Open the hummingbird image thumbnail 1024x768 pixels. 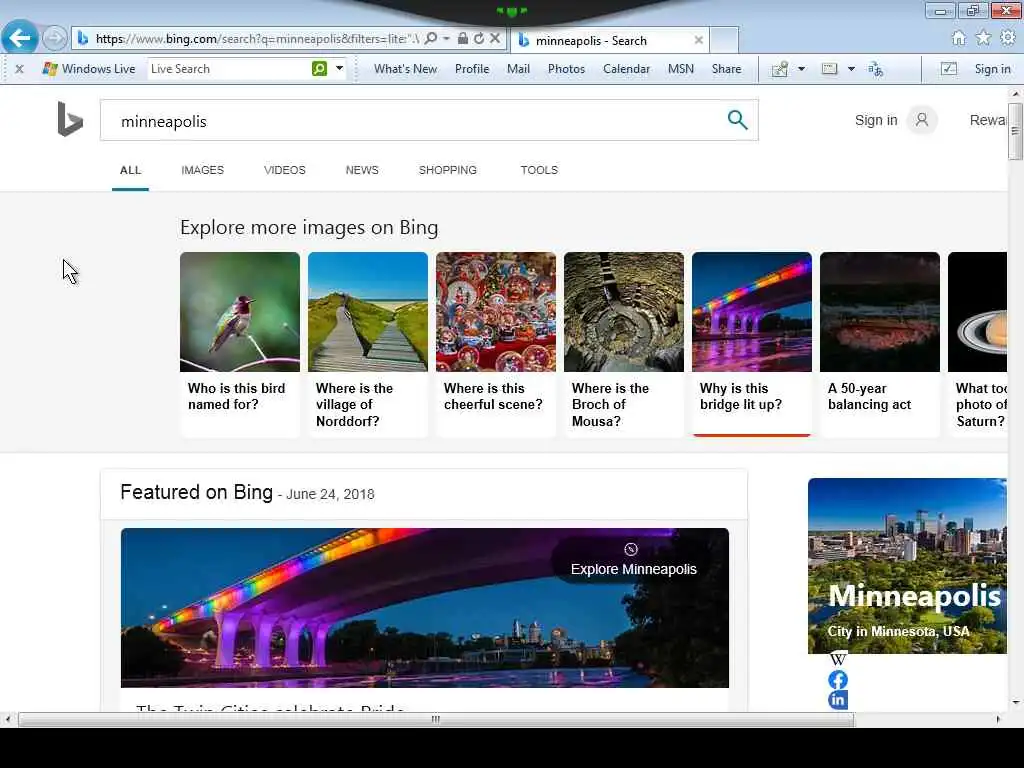pos(240,312)
